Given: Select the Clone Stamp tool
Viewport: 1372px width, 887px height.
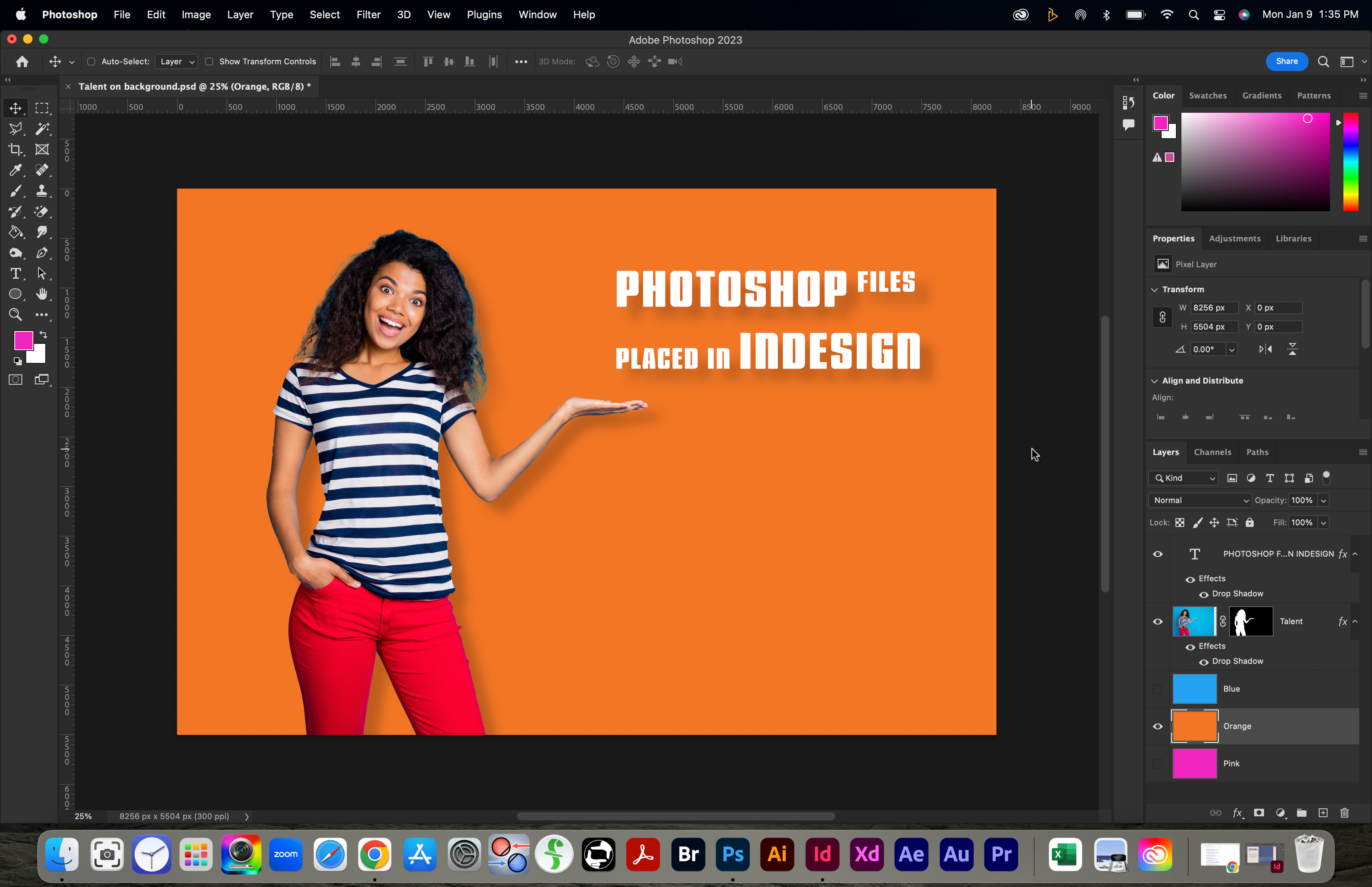Looking at the screenshot, I should pyautogui.click(x=41, y=191).
